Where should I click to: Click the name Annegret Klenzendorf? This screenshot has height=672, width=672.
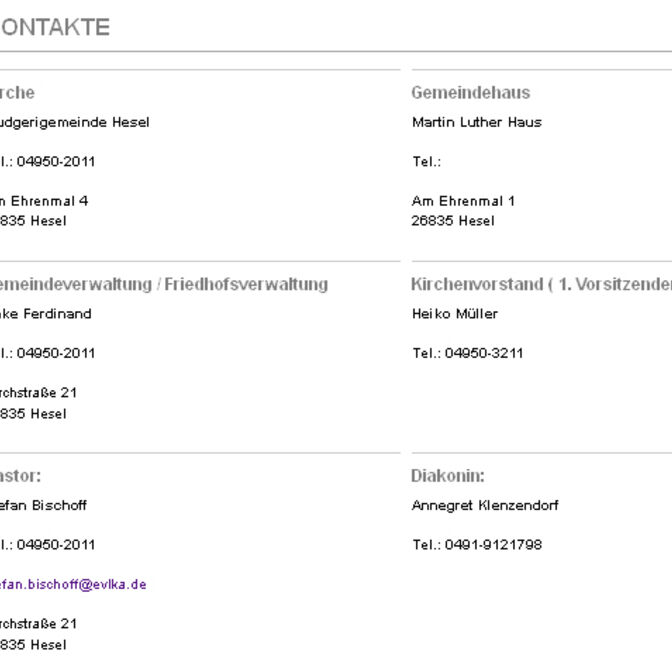coord(485,506)
